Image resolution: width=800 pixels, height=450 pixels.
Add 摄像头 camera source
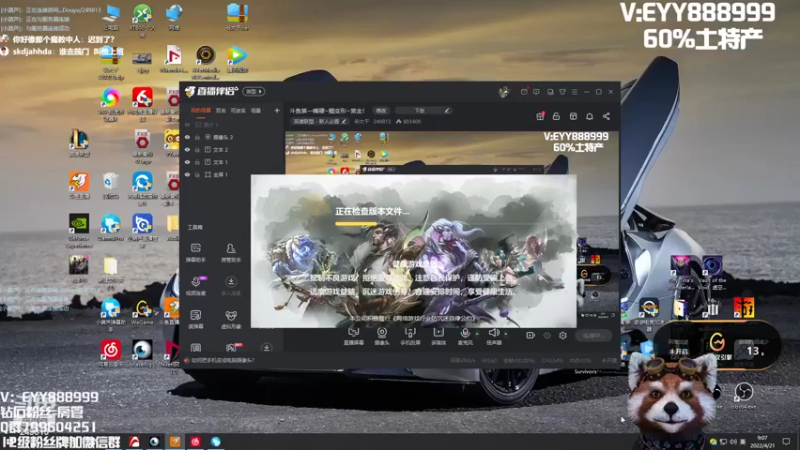pyautogui.click(x=382, y=336)
